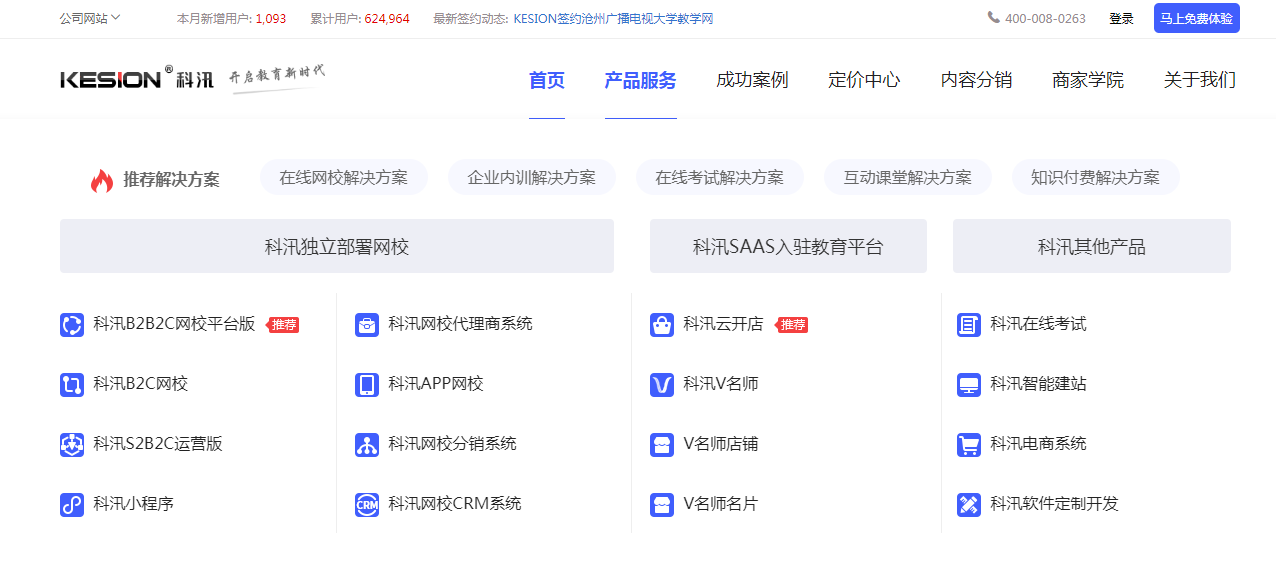Click the 科汛云开店 shopping bag icon
This screenshot has width=1276, height=570.
click(x=662, y=325)
